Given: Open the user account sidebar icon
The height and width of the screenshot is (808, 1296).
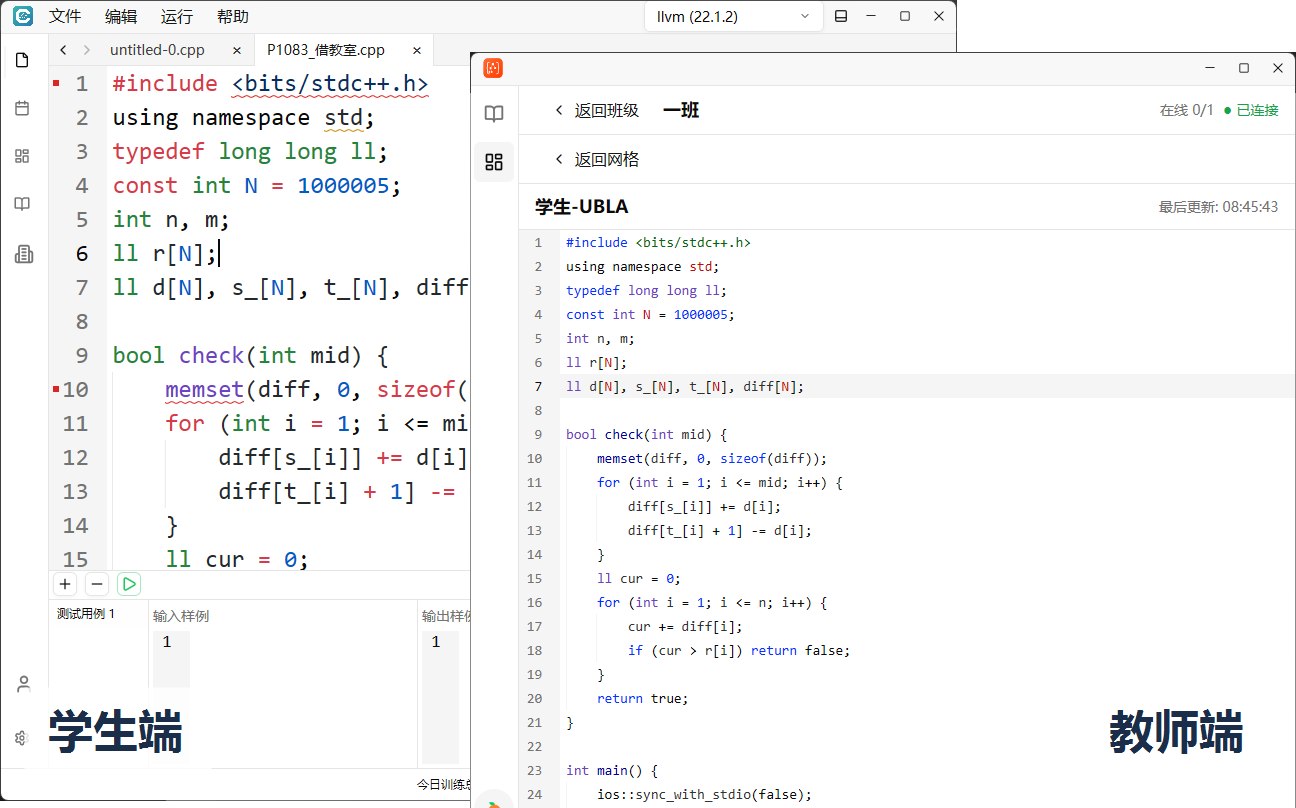Looking at the screenshot, I should (x=22, y=684).
